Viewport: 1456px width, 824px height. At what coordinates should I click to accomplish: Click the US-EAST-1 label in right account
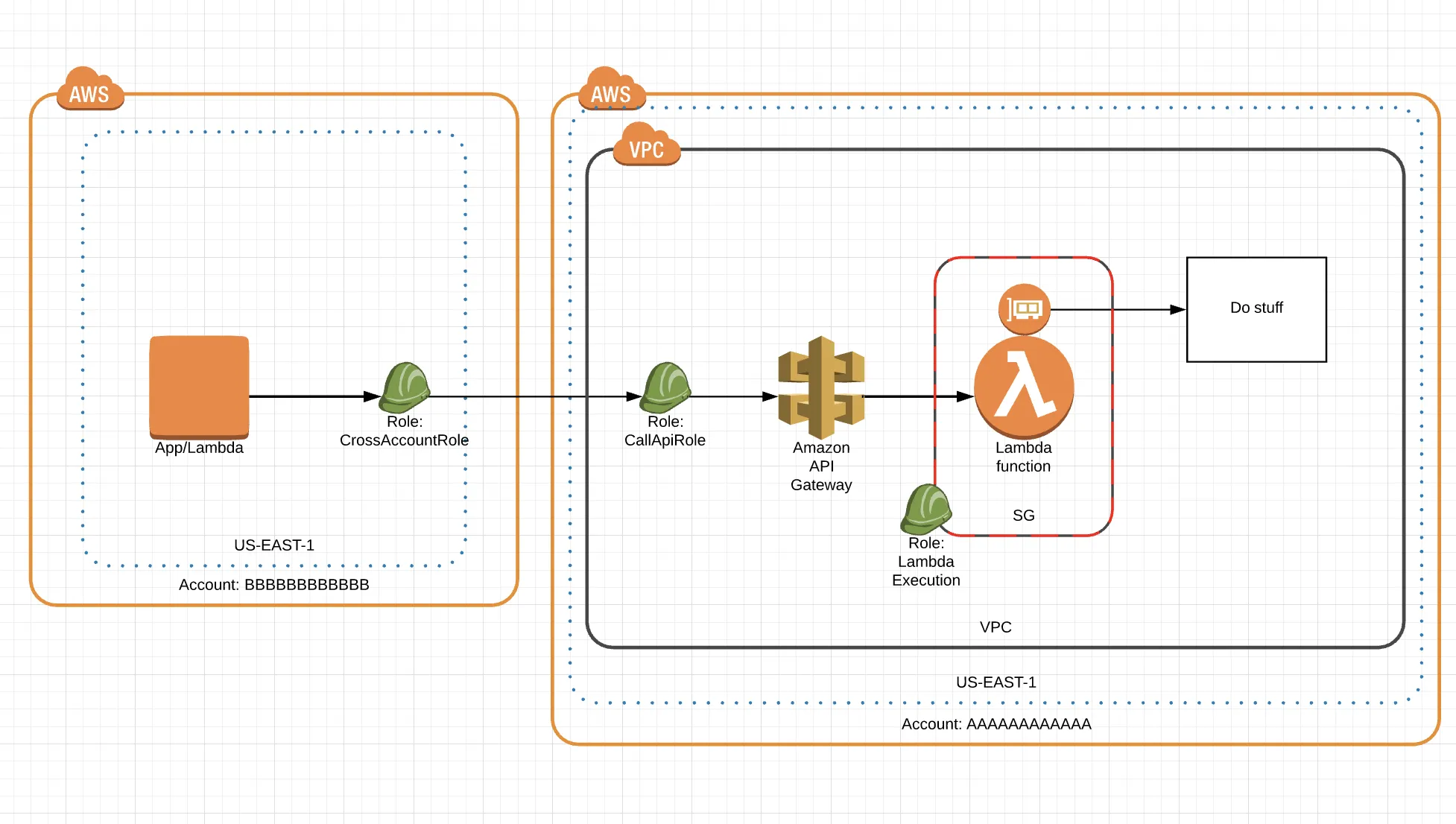pyautogui.click(x=996, y=682)
